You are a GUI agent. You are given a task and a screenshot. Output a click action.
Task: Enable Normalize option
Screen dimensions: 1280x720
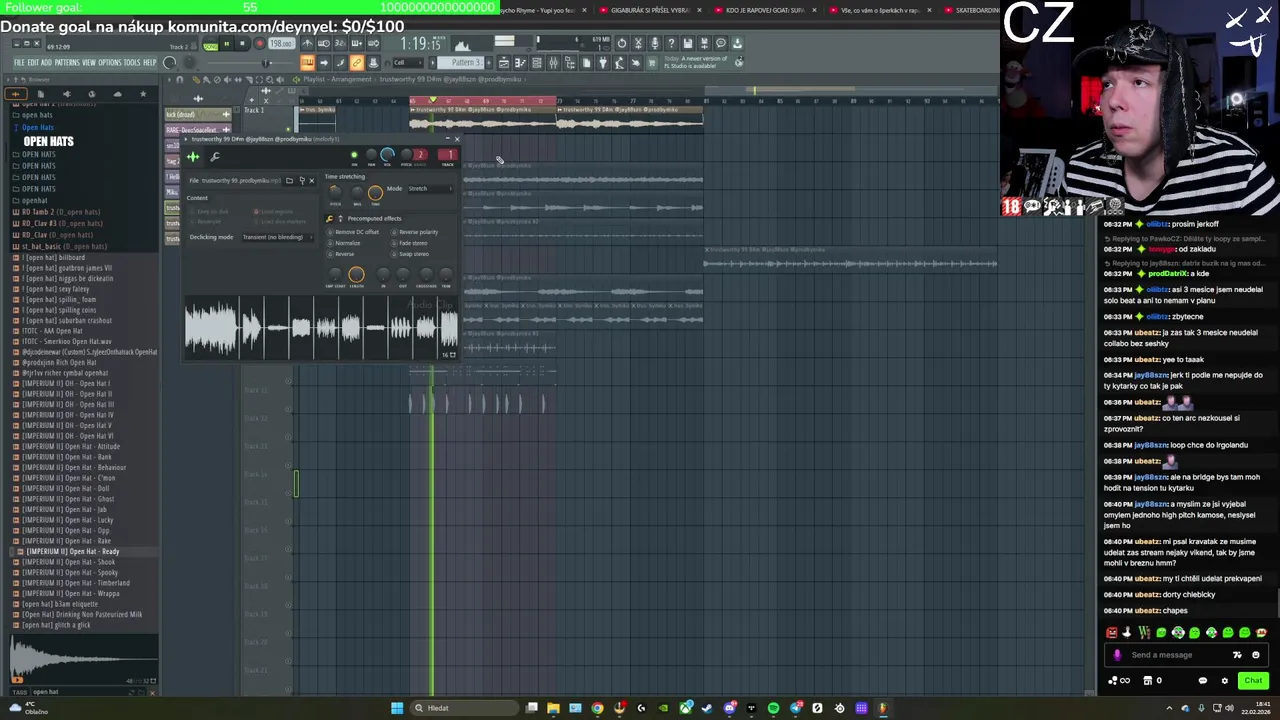[344, 243]
